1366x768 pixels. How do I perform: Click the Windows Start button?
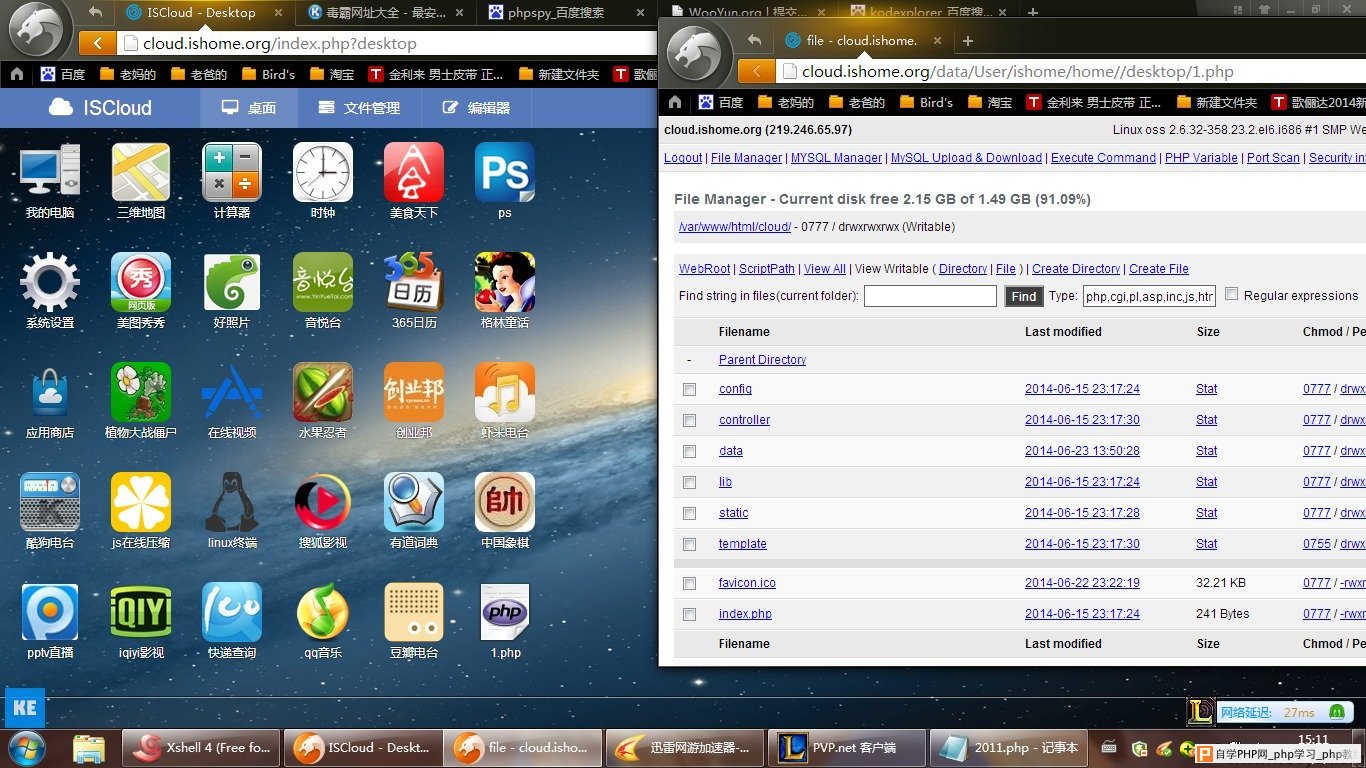[27, 747]
